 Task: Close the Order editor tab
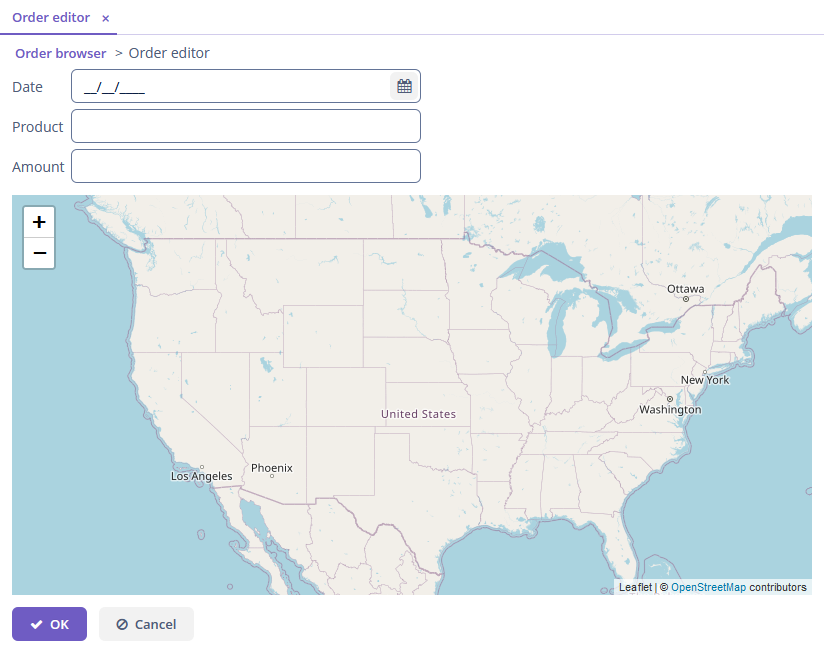pos(106,18)
